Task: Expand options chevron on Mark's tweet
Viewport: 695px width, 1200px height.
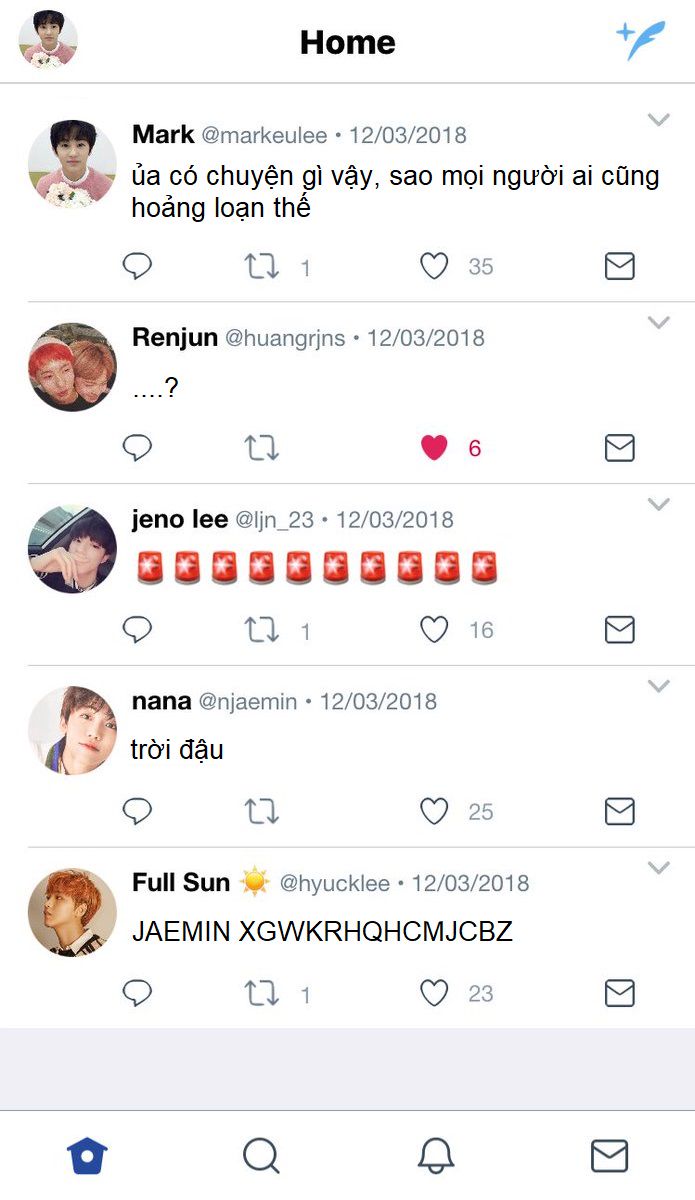Action: pos(658,120)
